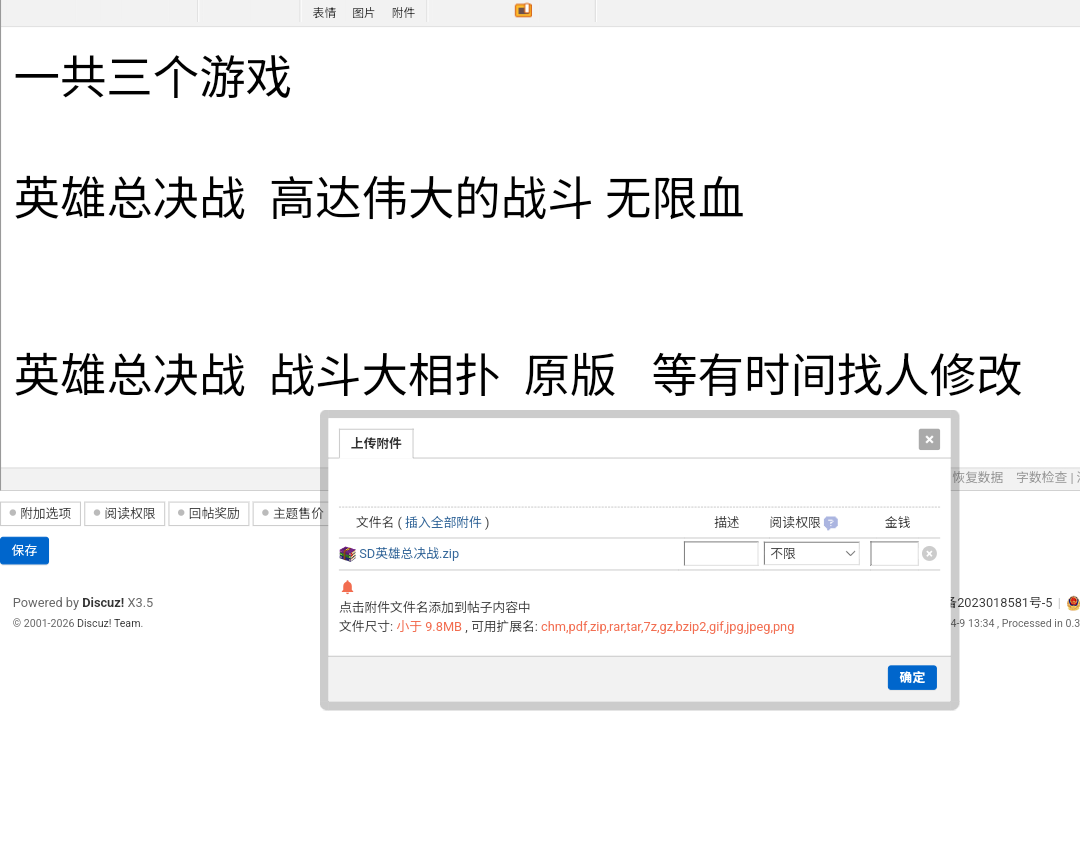Confirm the upload with the 确定 button
This screenshot has width=1080, height=843.
[x=911, y=677]
